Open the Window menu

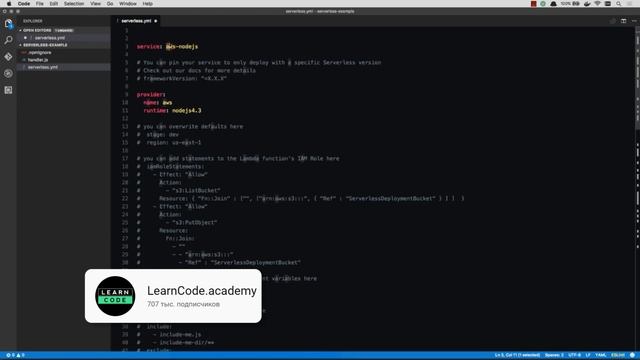[128, 4]
